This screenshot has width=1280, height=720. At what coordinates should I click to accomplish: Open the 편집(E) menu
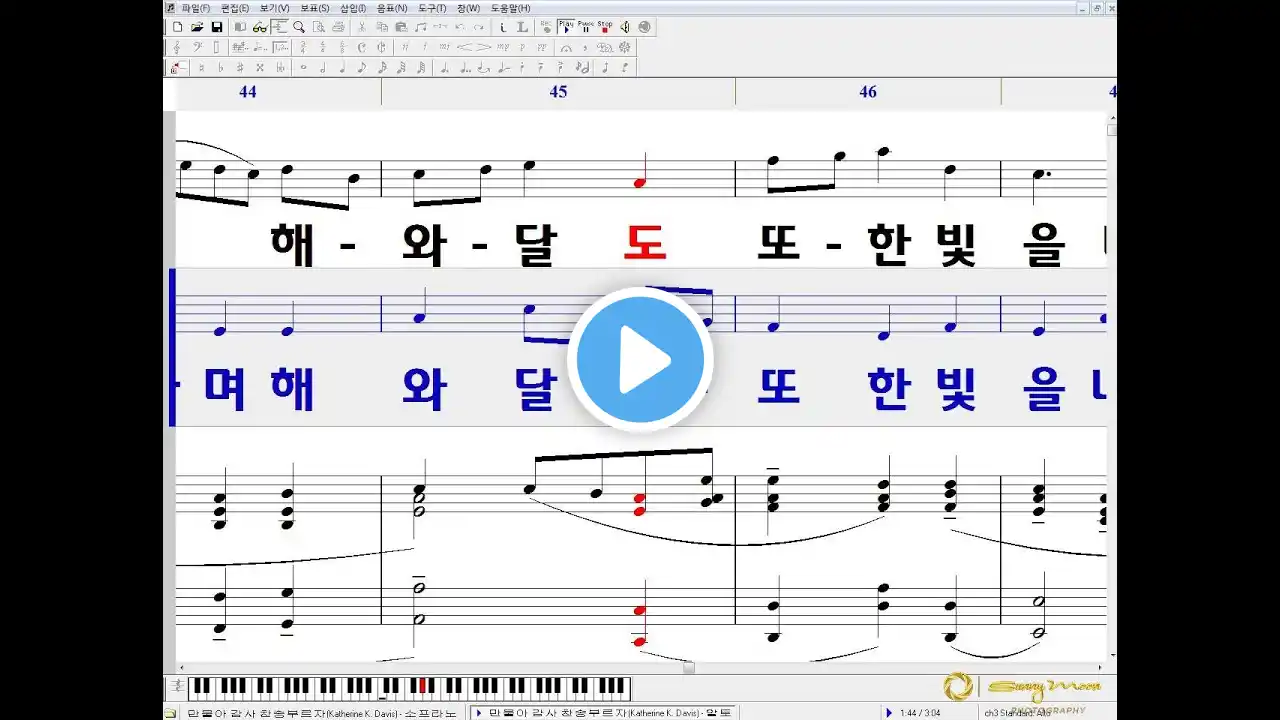234,8
